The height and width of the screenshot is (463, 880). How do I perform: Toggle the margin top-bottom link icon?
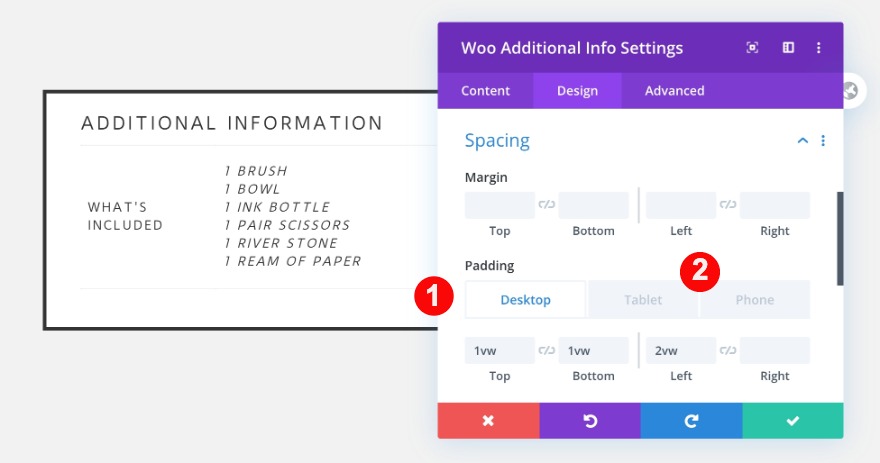click(547, 205)
